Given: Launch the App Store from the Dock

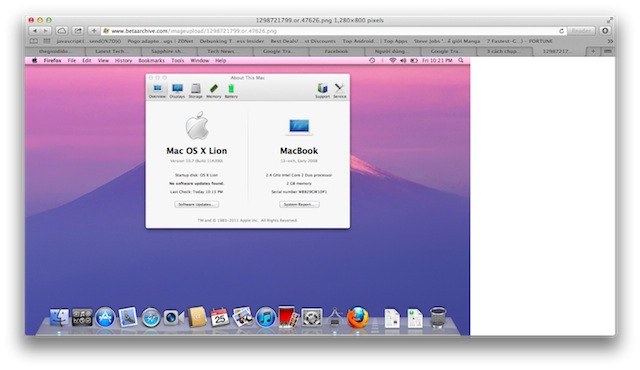Looking at the screenshot, I should [105, 317].
